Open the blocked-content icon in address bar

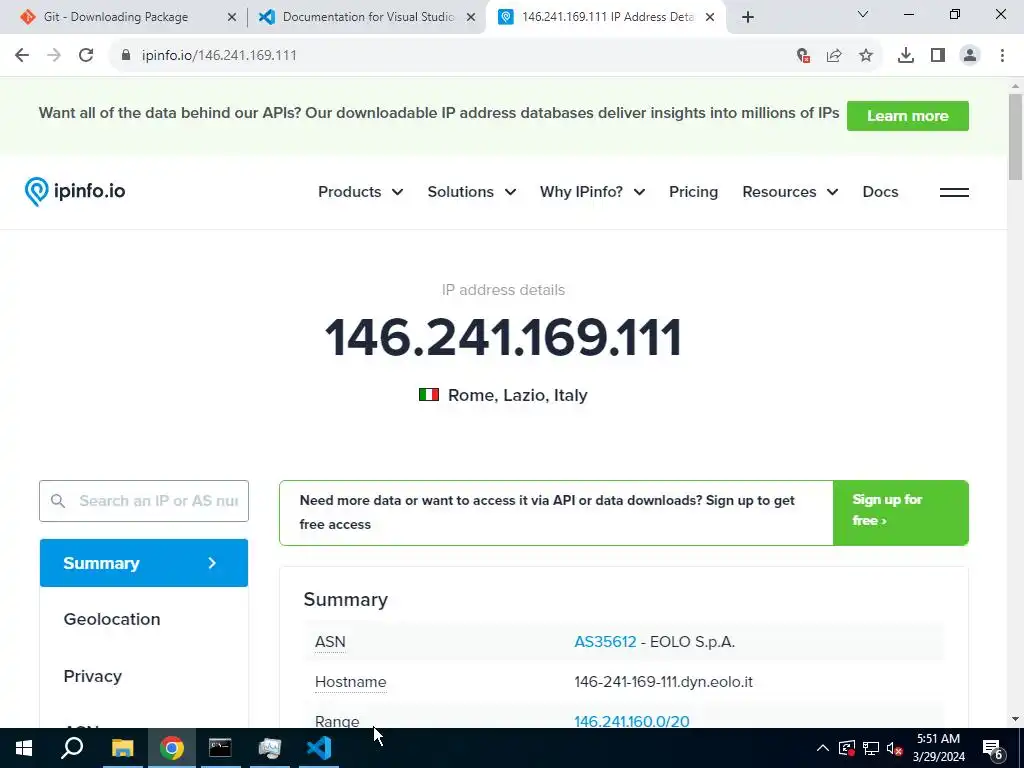pyautogui.click(x=803, y=56)
